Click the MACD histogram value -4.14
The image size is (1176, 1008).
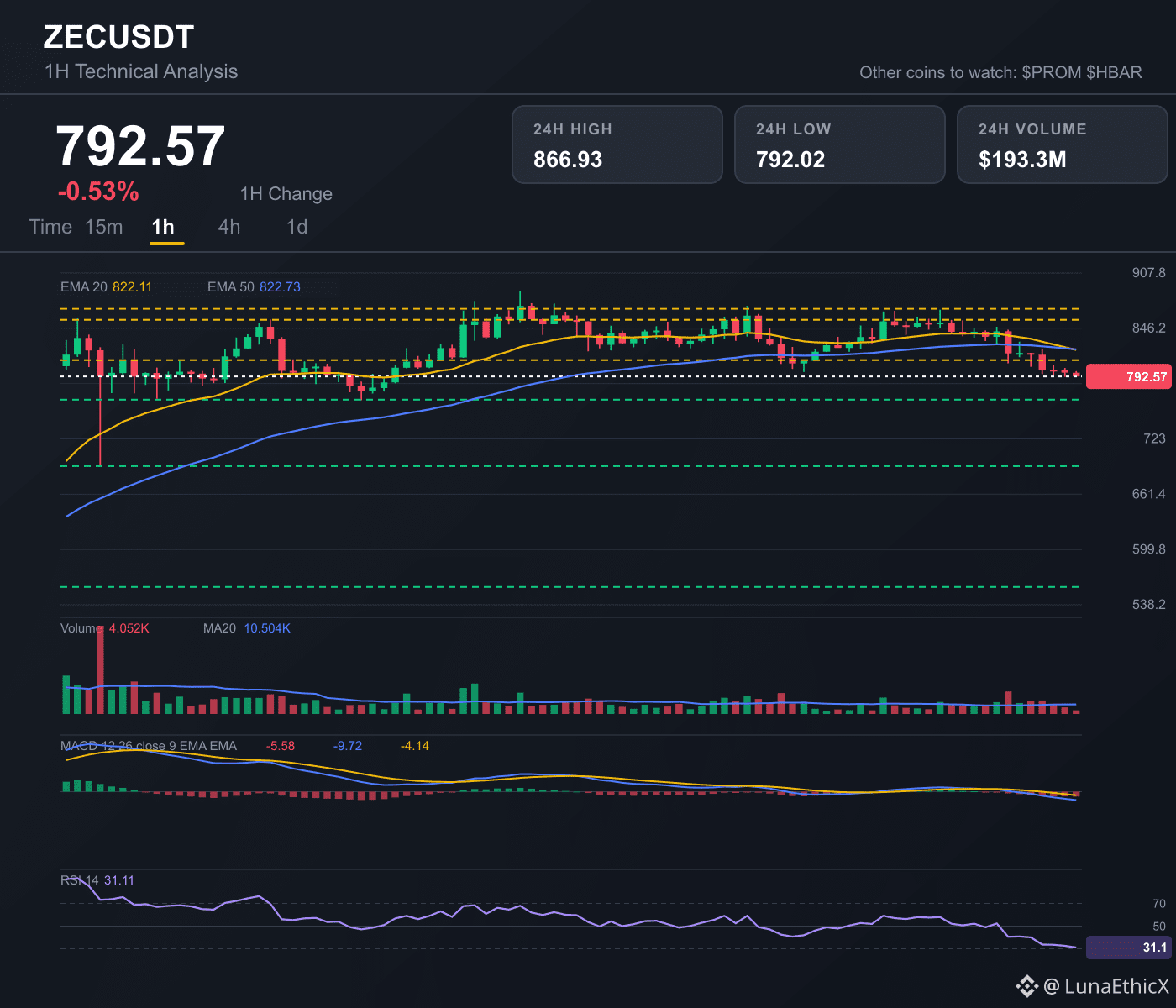click(415, 746)
